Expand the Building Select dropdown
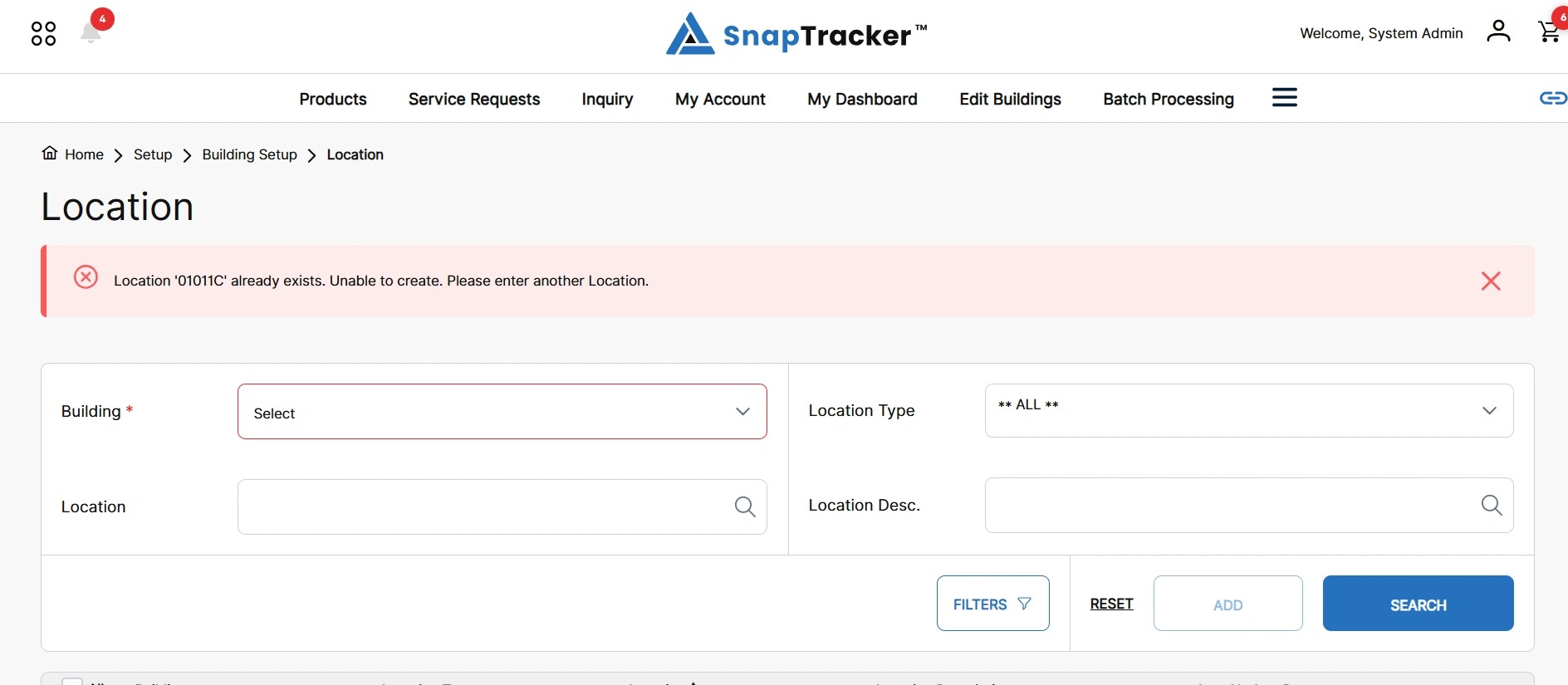Screen dimensions: 1568x685 [502, 412]
